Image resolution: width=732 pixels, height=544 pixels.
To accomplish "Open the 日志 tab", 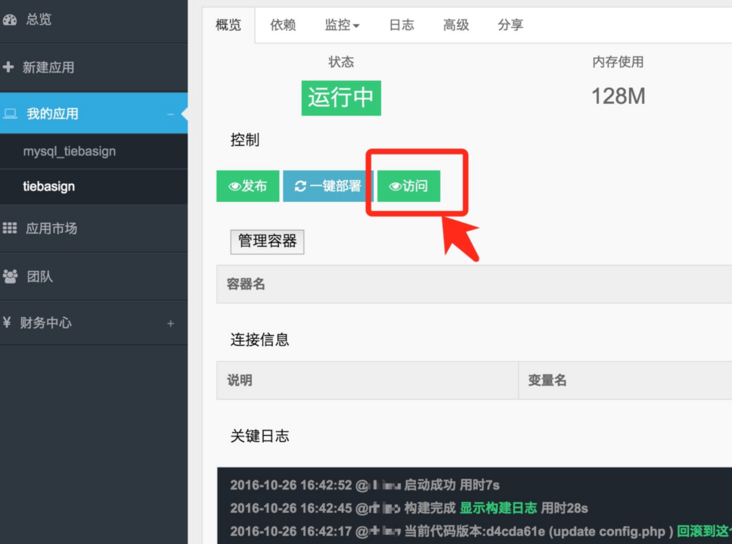I will tap(401, 25).
